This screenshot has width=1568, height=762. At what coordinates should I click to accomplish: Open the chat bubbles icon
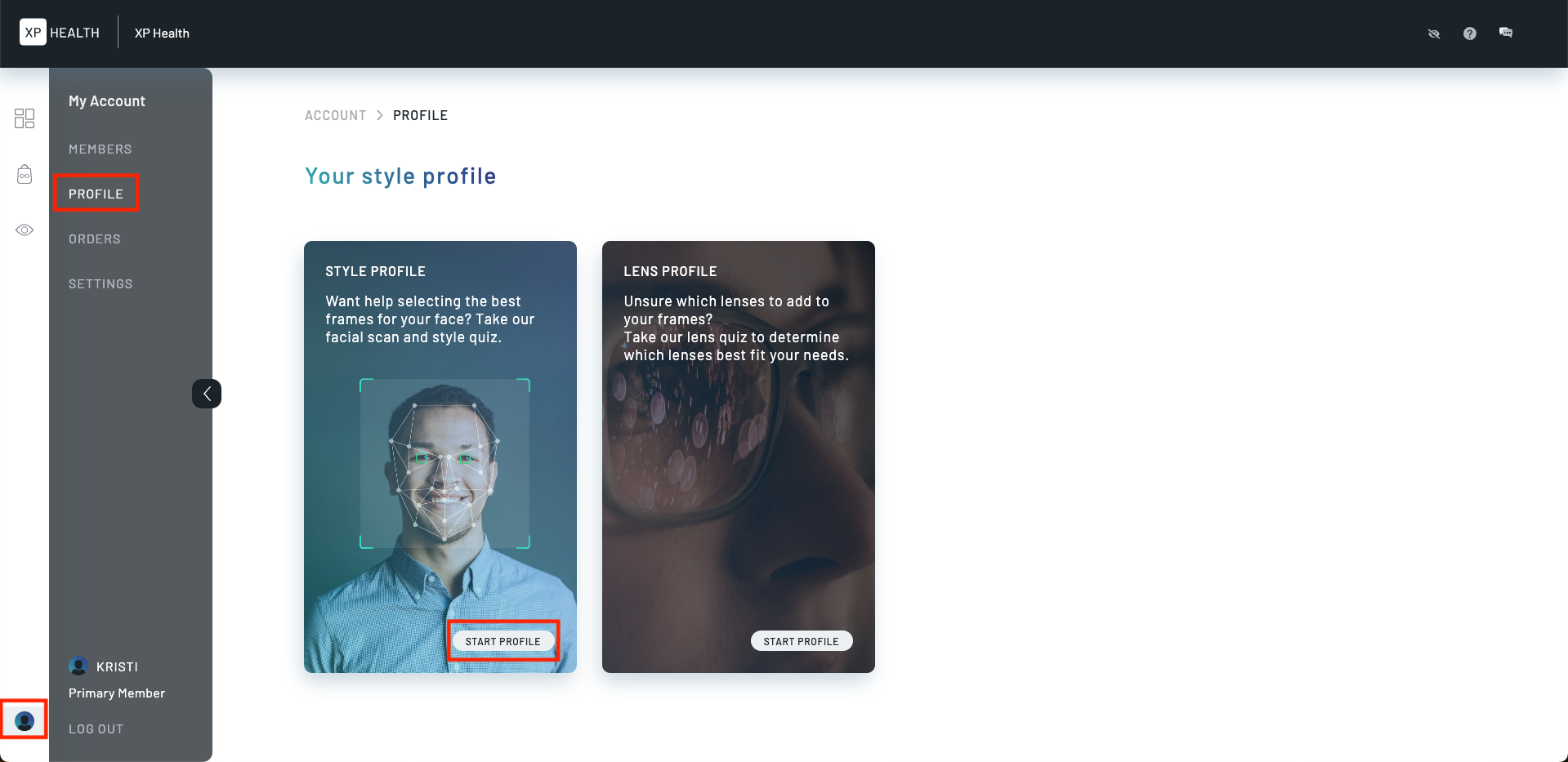coord(1506,33)
